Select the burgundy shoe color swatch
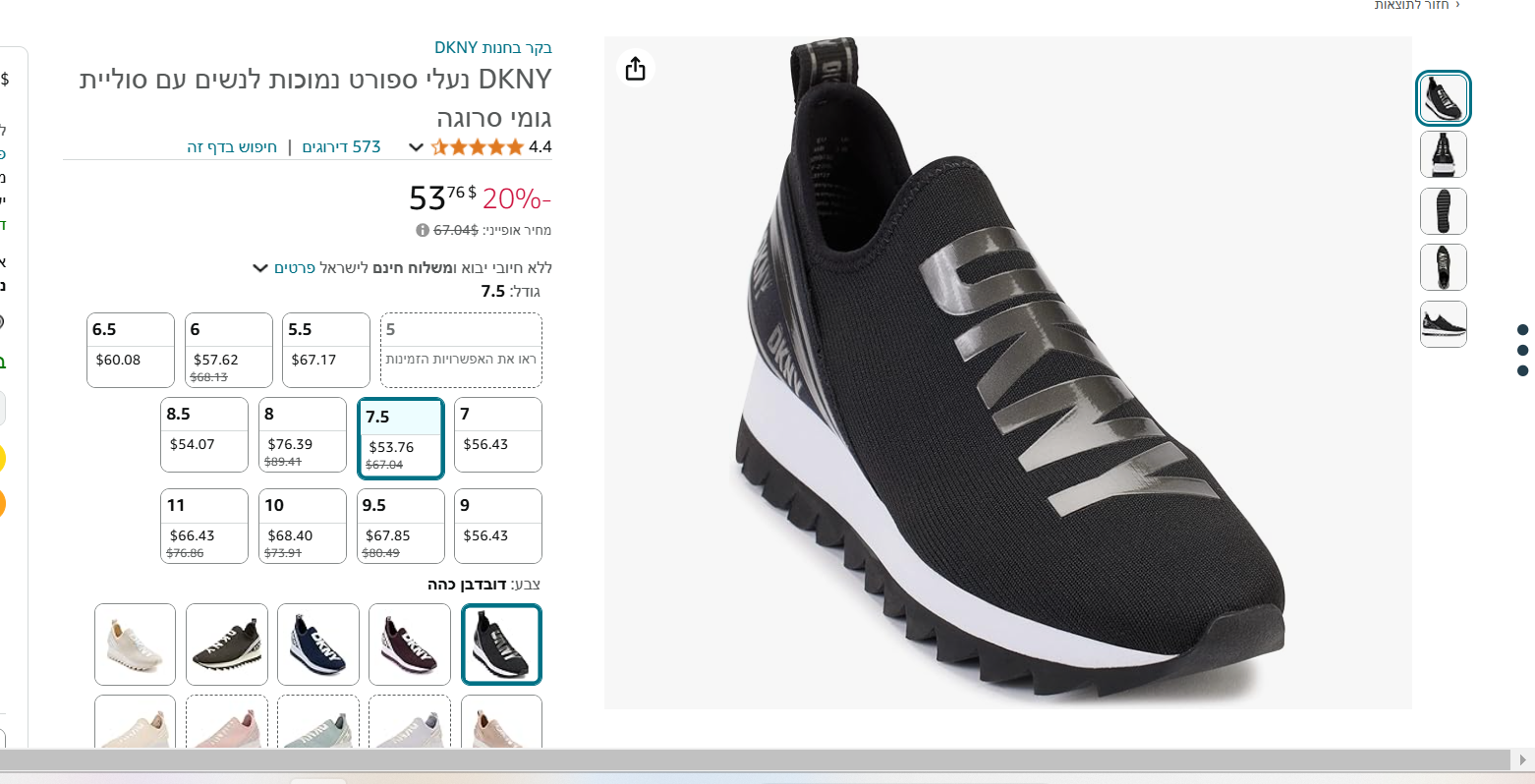 click(410, 644)
